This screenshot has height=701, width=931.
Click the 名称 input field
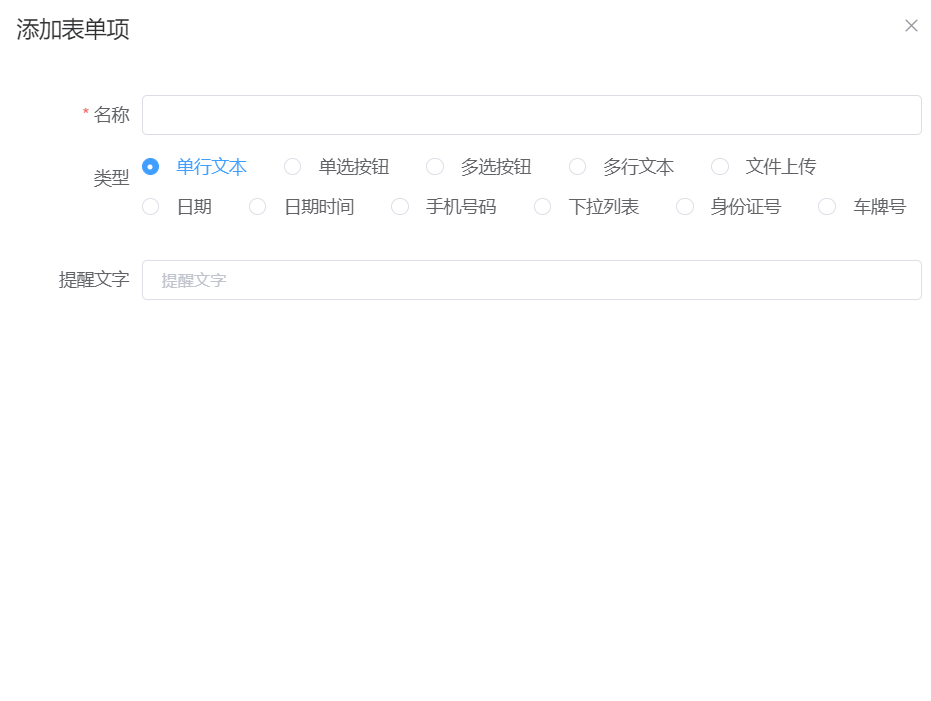coord(531,115)
